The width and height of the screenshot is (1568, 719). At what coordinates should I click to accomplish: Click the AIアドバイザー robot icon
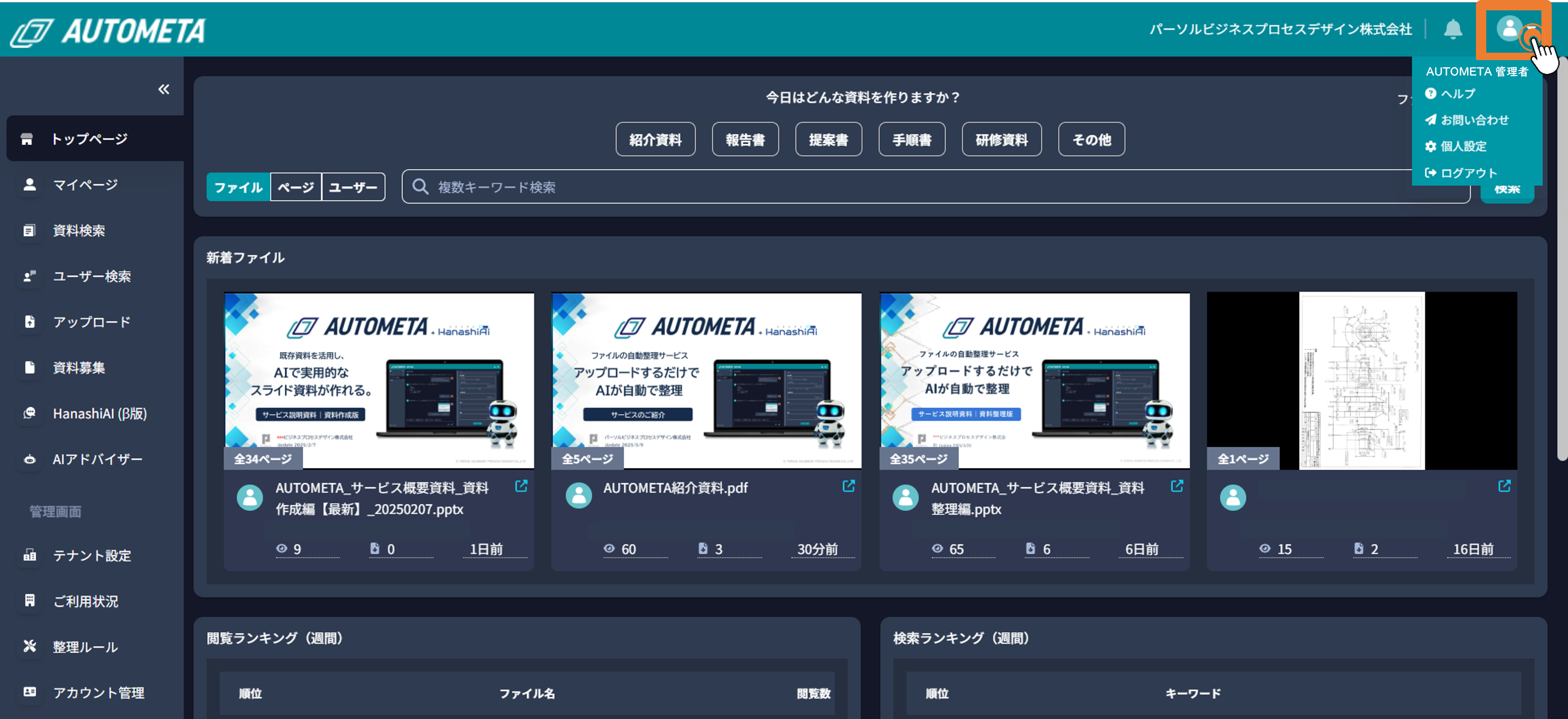pyautogui.click(x=29, y=459)
